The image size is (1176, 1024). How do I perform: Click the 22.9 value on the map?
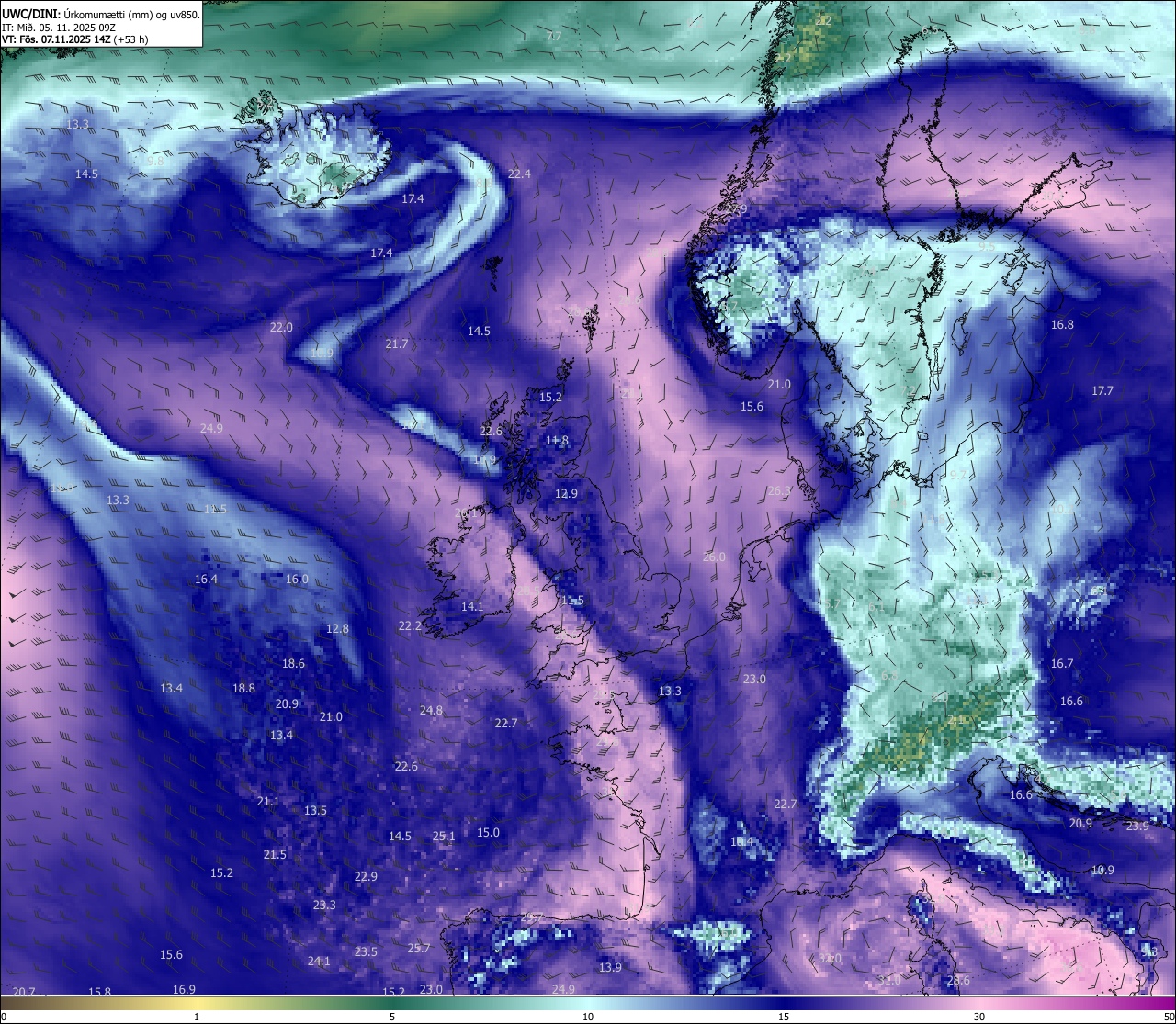366,876
